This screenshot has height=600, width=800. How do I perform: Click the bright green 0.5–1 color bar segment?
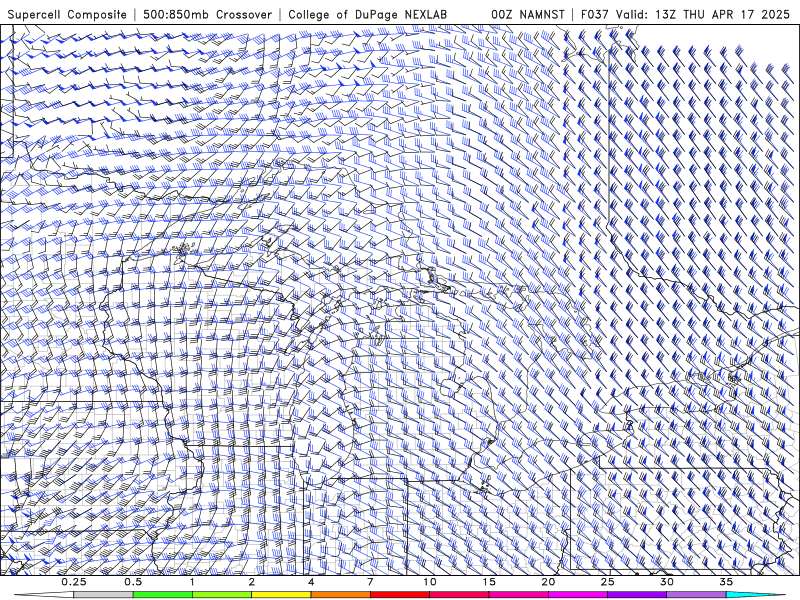(x=162, y=595)
